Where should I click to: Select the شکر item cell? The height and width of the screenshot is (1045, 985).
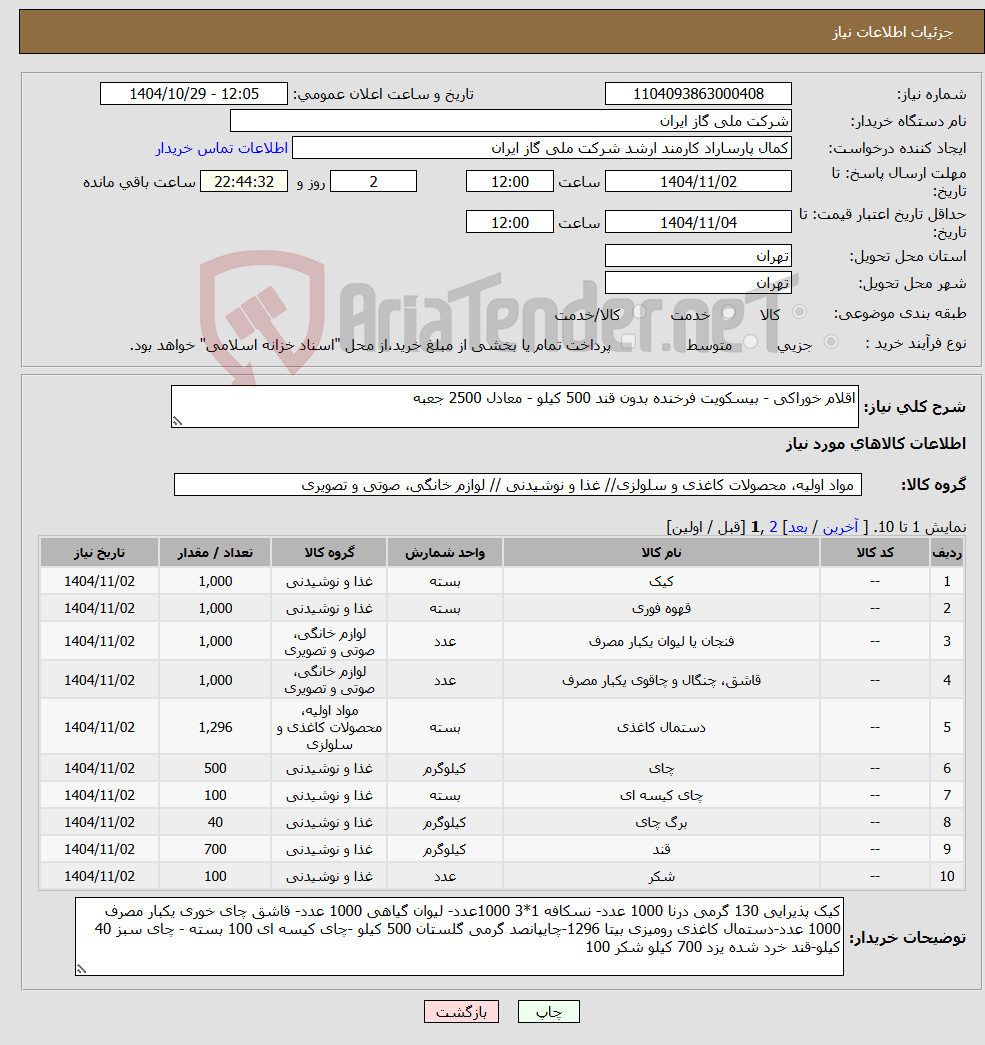pyautogui.click(x=661, y=876)
